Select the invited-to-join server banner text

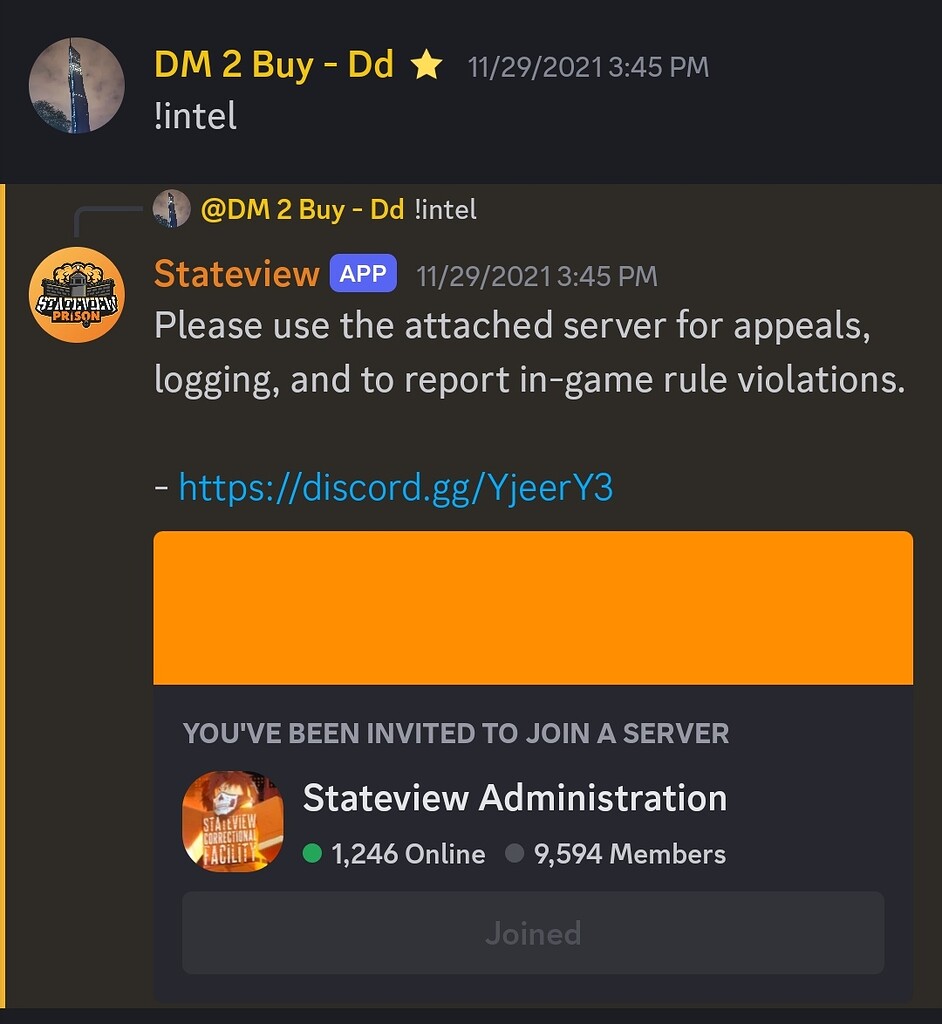[456, 733]
